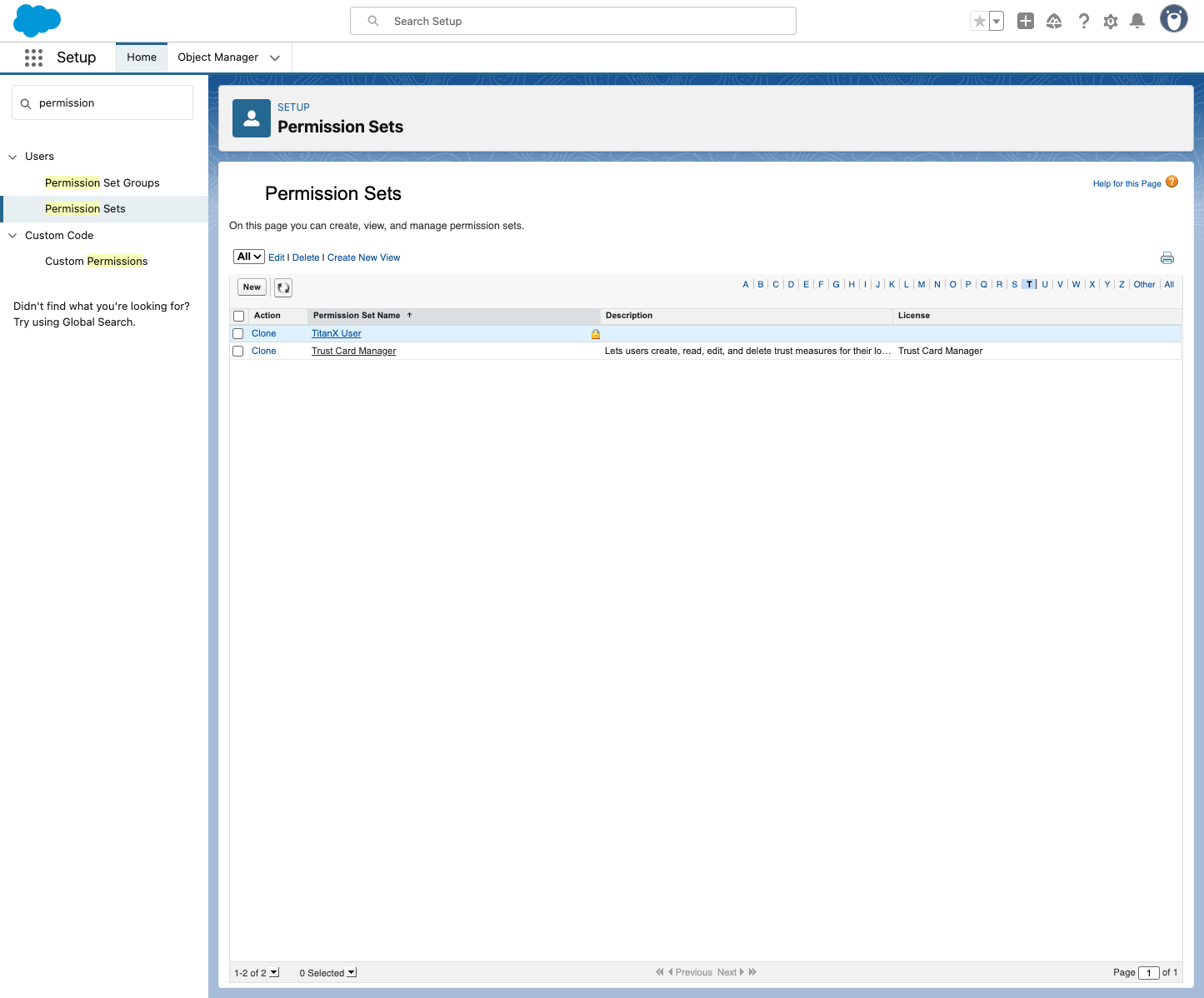
Task: Click the Permission Sets header user icon
Action: [x=251, y=118]
